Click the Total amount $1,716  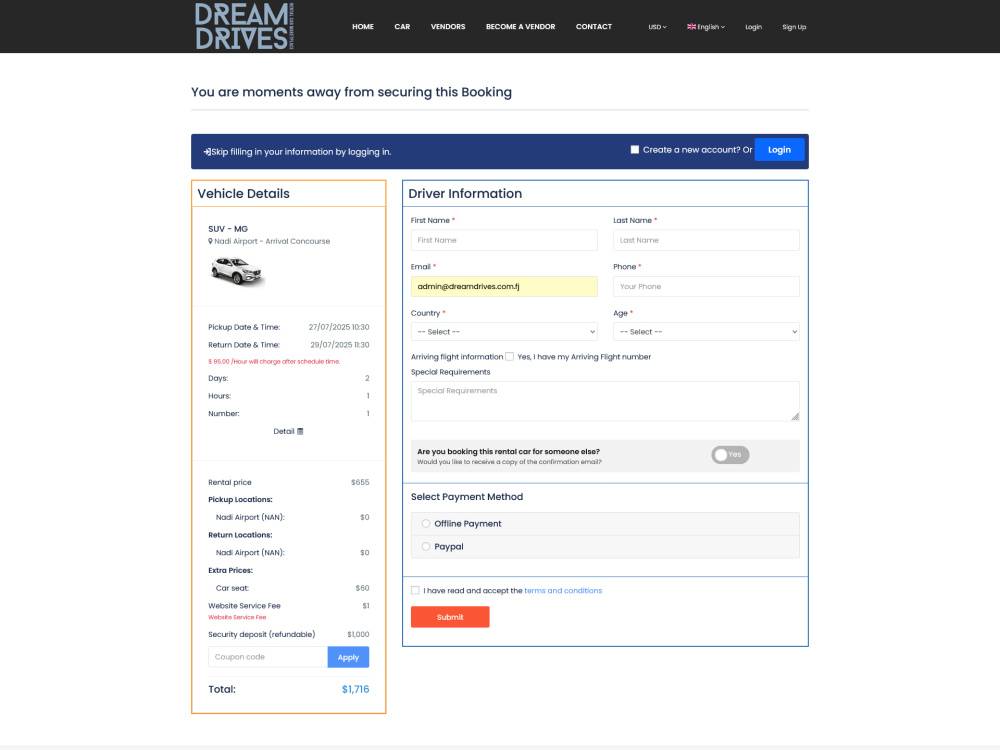[355, 689]
